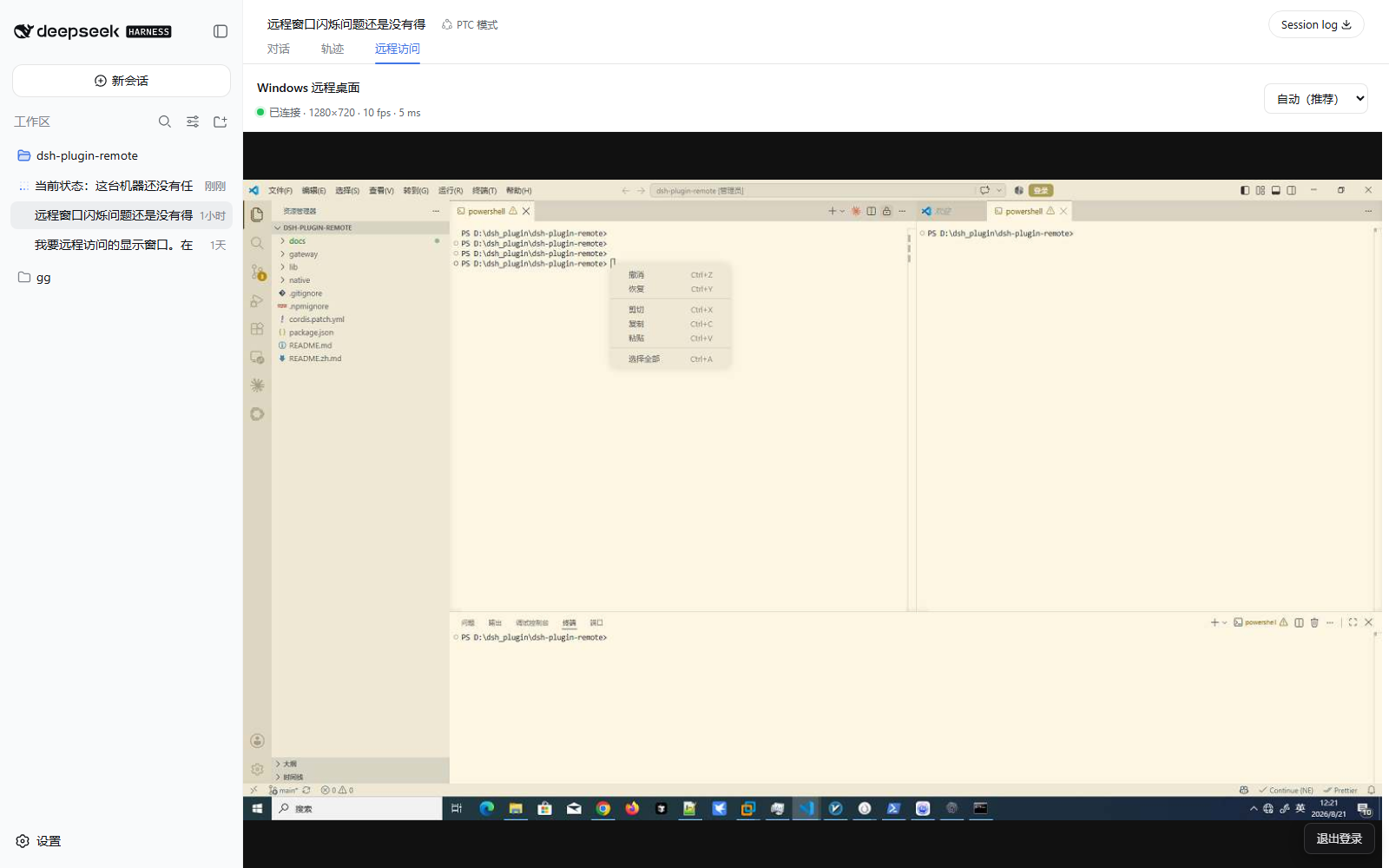1389x868 pixels.
Task: Open the README.md file in explorer
Action: click(x=310, y=345)
